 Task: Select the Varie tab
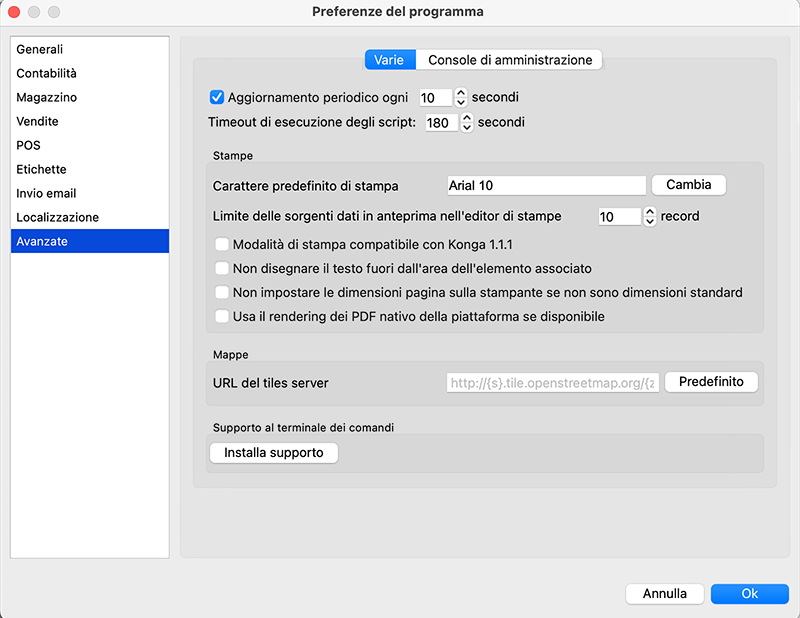[389, 60]
